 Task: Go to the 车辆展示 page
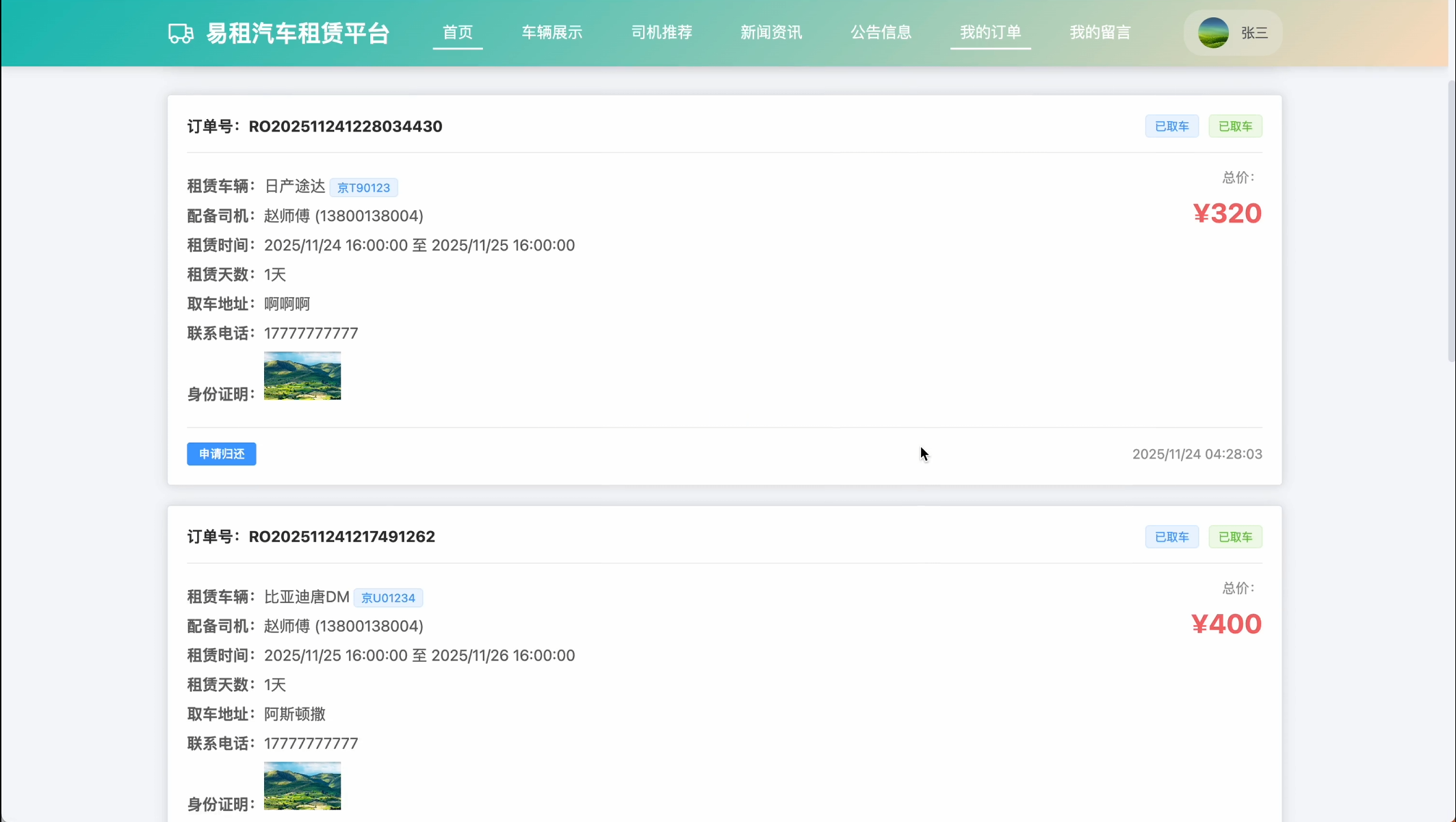(551, 32)
